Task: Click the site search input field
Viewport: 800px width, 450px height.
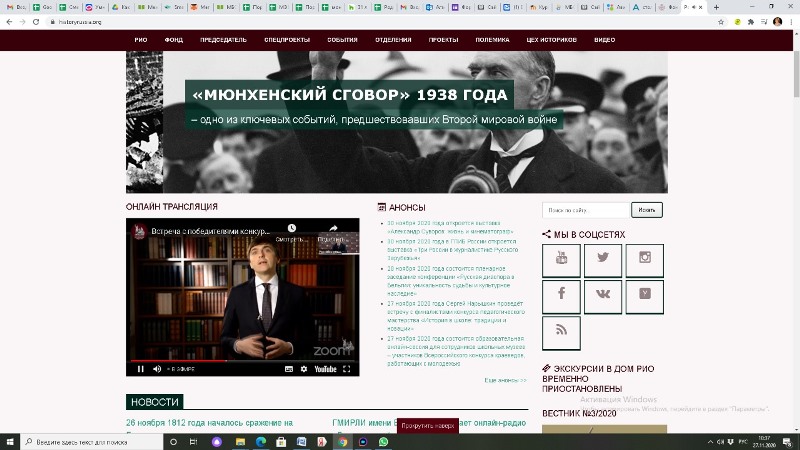Action: pyautogui.click(x=586, y=210)
